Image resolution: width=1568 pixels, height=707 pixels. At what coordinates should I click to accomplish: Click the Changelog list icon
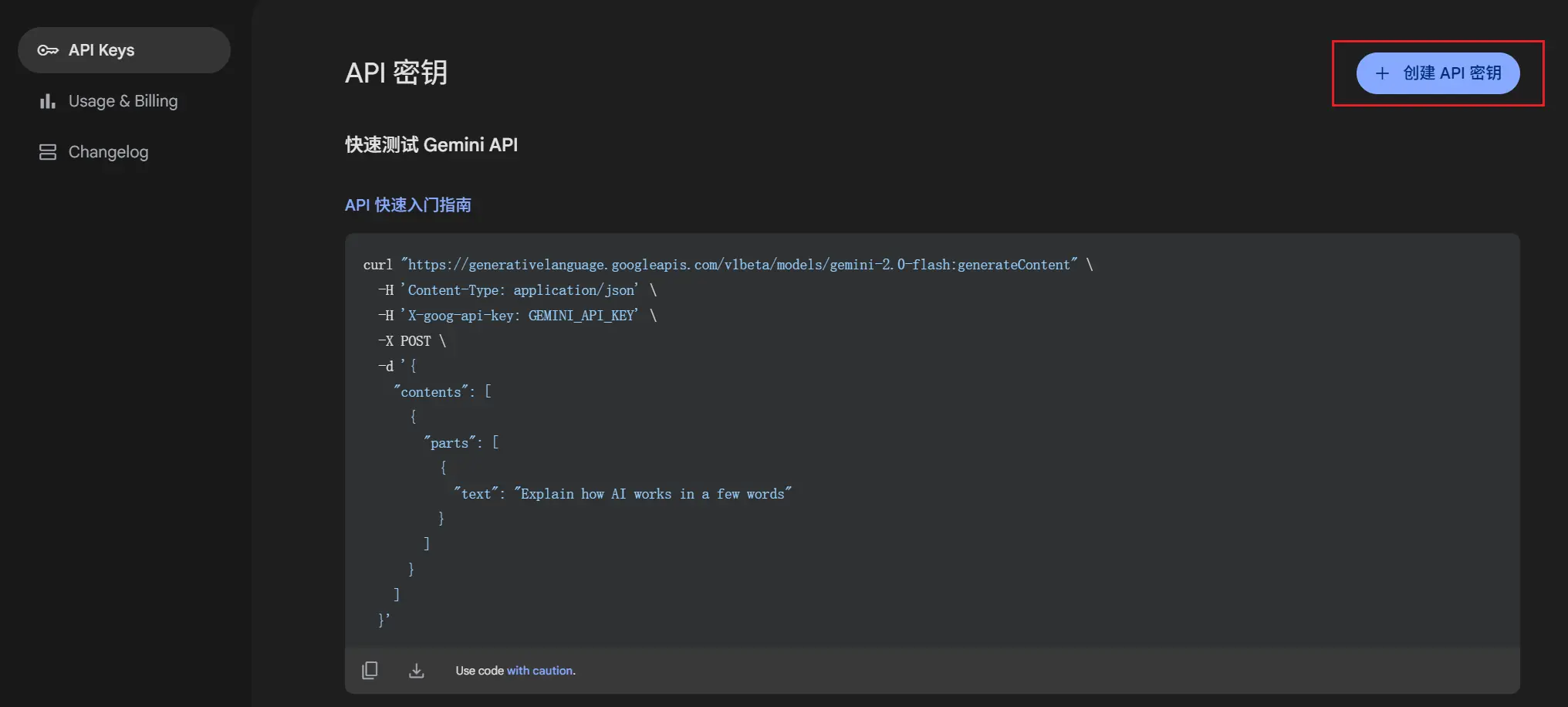click(x=48, y=152)
